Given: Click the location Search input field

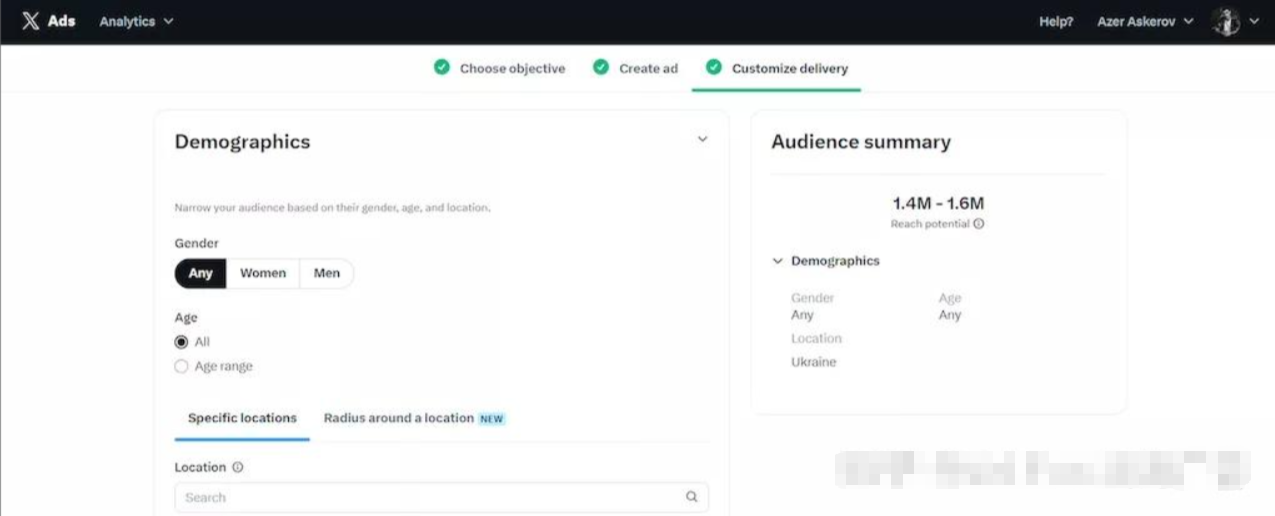Looking at the screenshot, I should click(430, 497).
